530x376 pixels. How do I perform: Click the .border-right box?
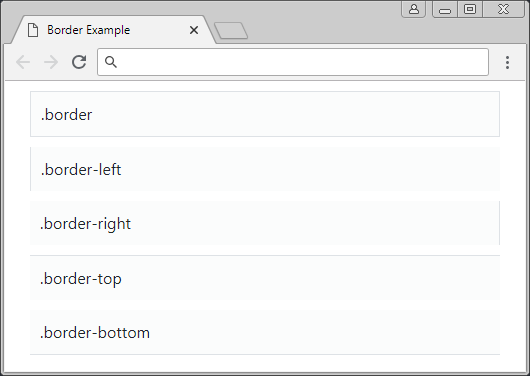[265, 223]
